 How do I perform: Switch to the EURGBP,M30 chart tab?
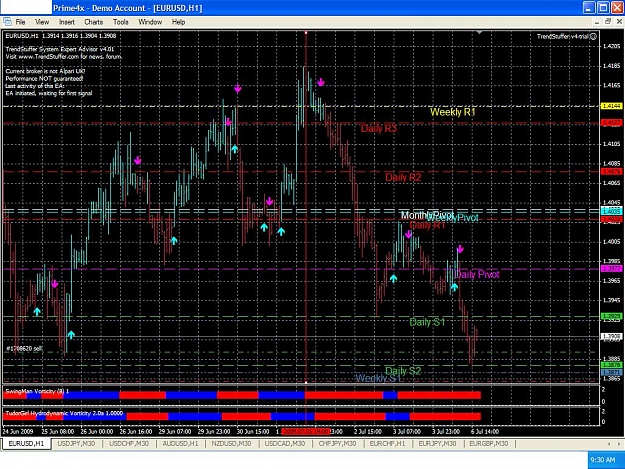tap(489, 443)
